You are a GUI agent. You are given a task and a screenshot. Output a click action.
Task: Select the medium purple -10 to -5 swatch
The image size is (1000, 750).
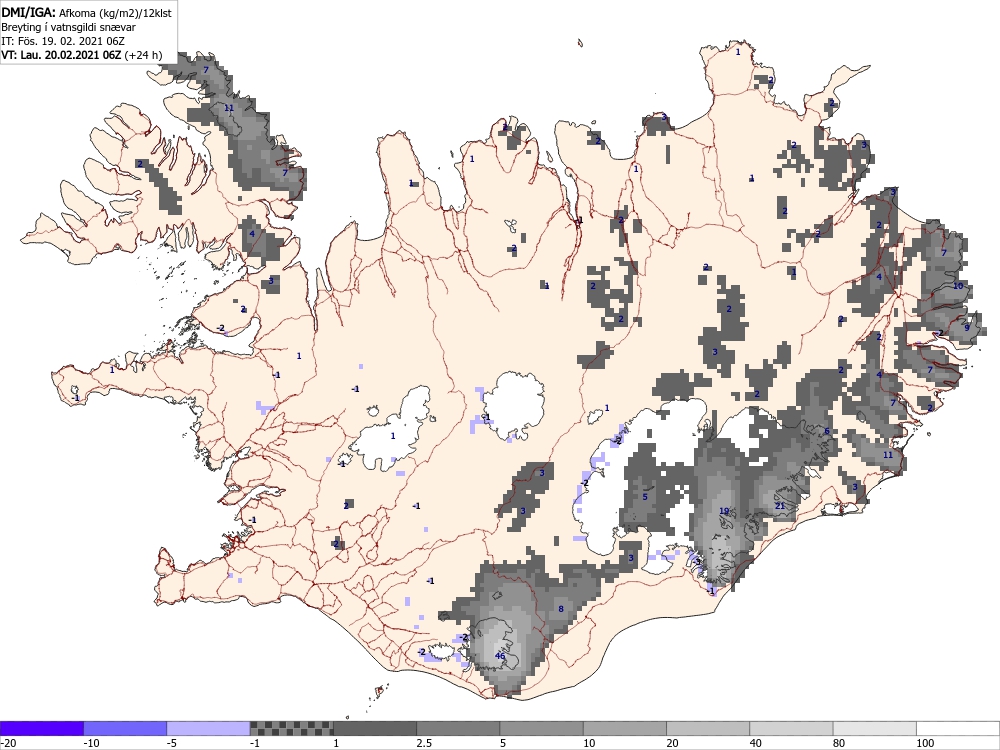click(x=125, y=728)
